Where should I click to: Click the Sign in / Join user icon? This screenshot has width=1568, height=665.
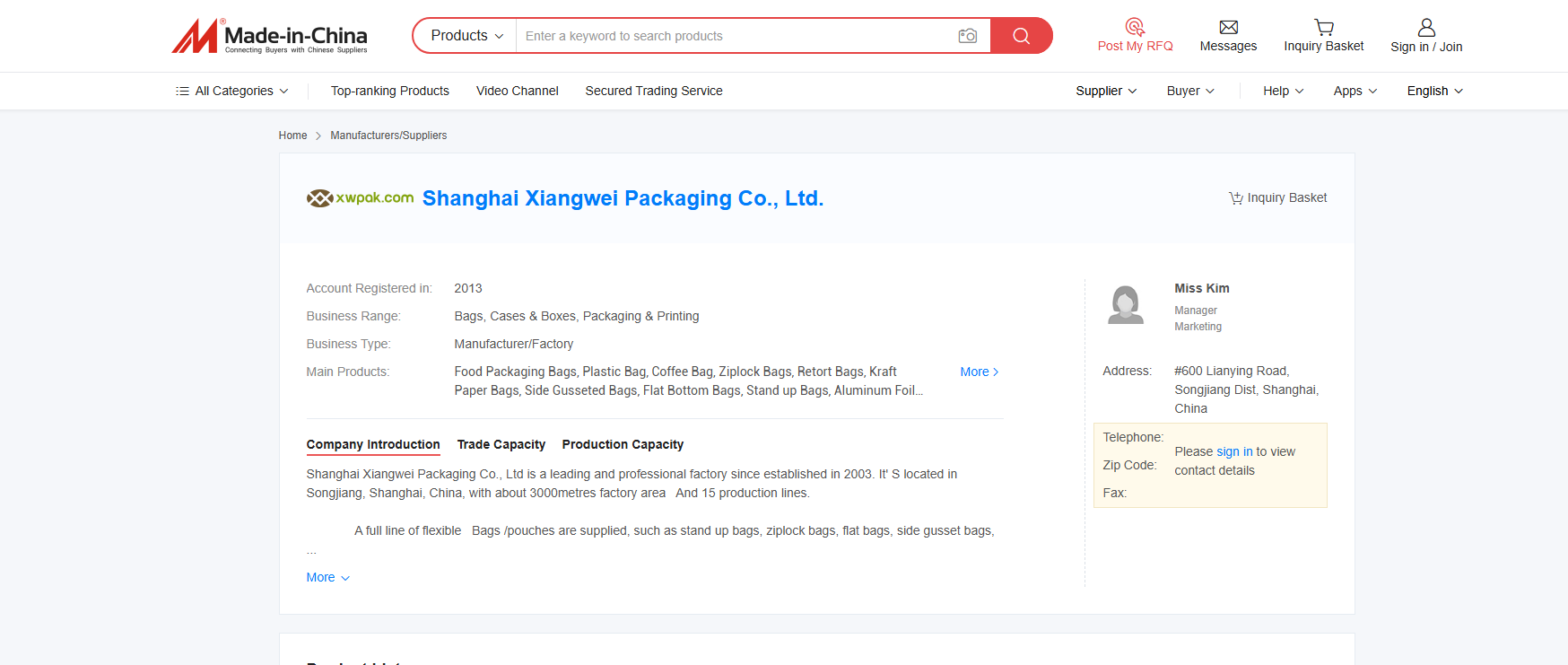1425,27
